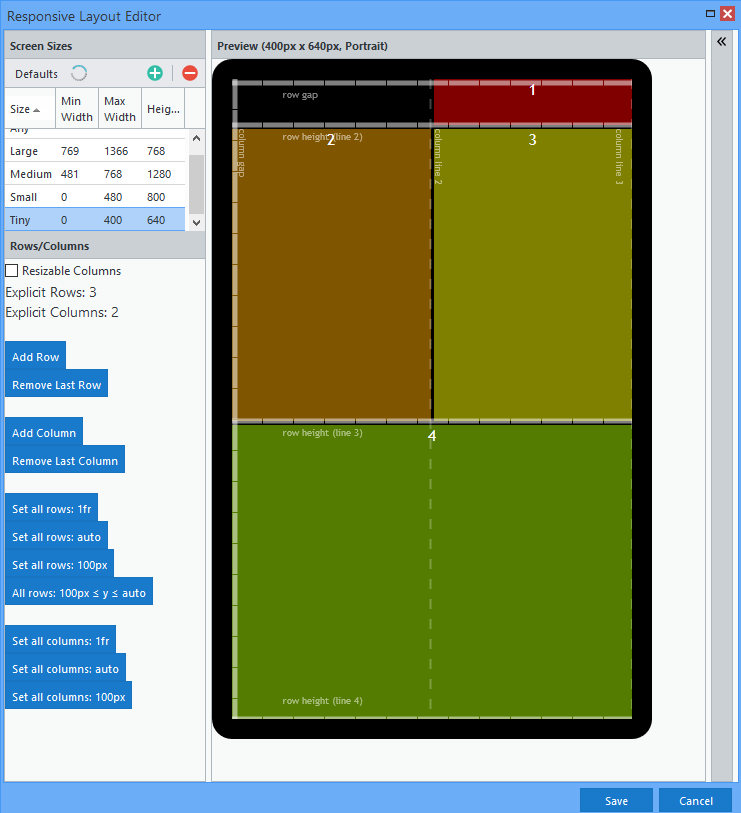Image resolution: width=741 pixels, height=813 pixels.
Task: Save the layout changes
Action: [616, 801]
